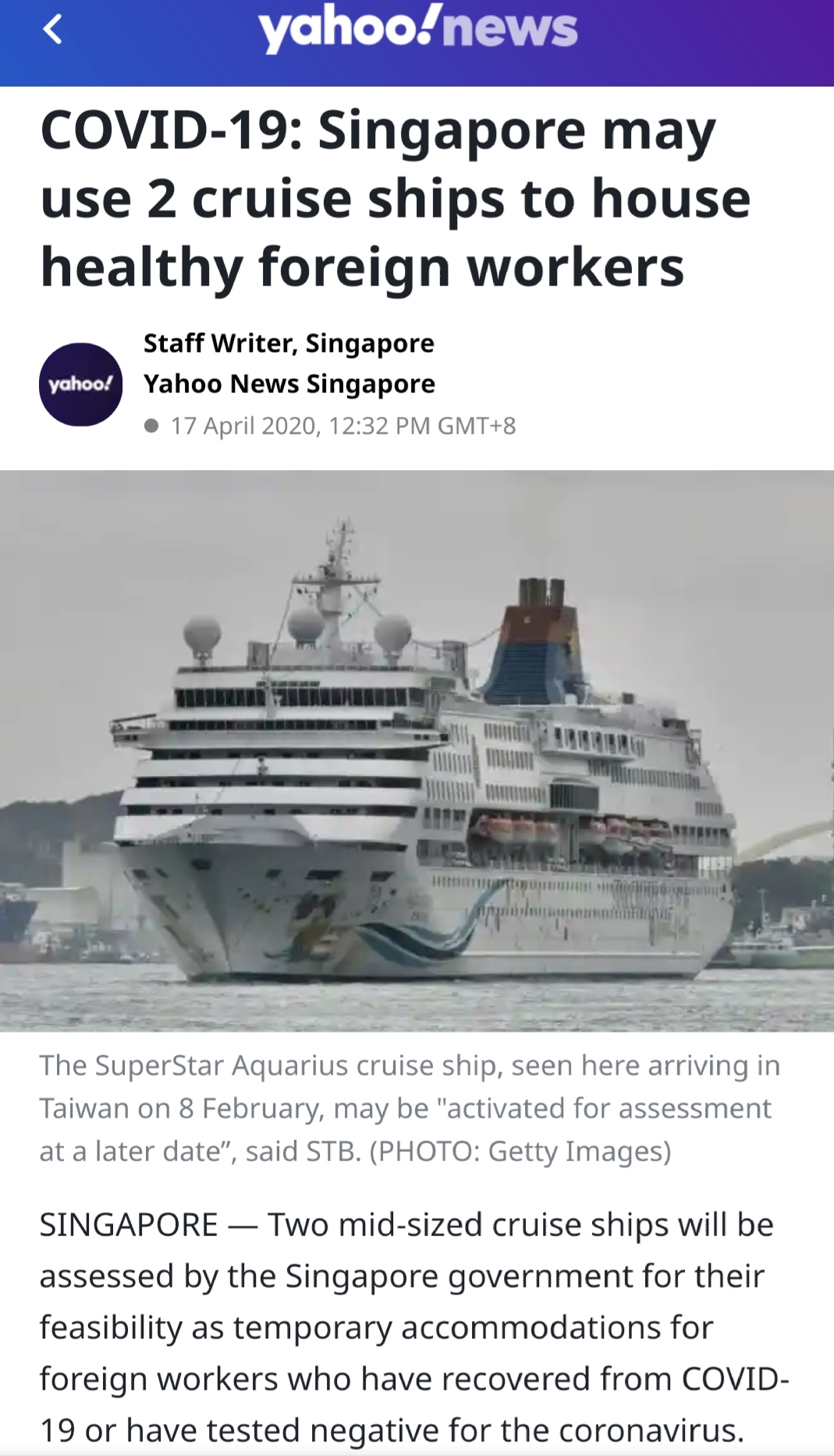Tap the 'Taiwan on 8 February' caption line
Viewport: 834px width, 1456px height.
[405, 1108]
